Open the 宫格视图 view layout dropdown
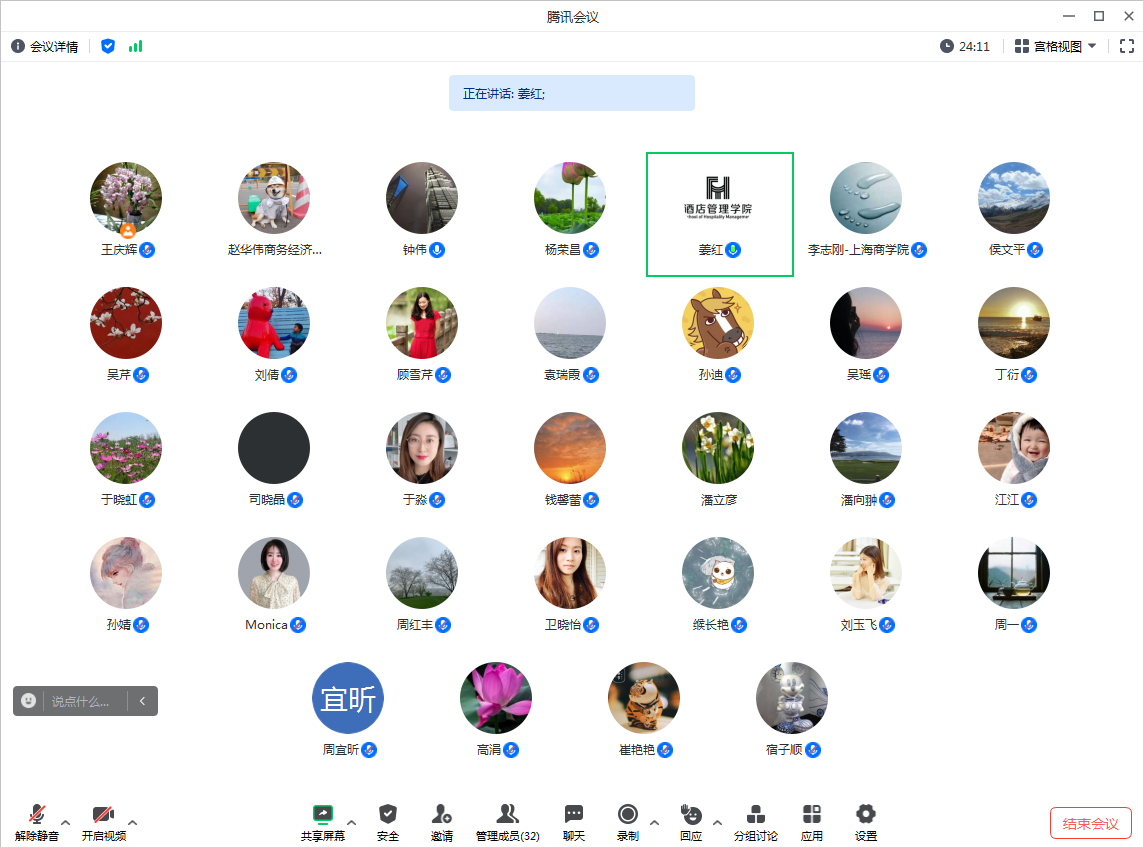 [1056, 46]
